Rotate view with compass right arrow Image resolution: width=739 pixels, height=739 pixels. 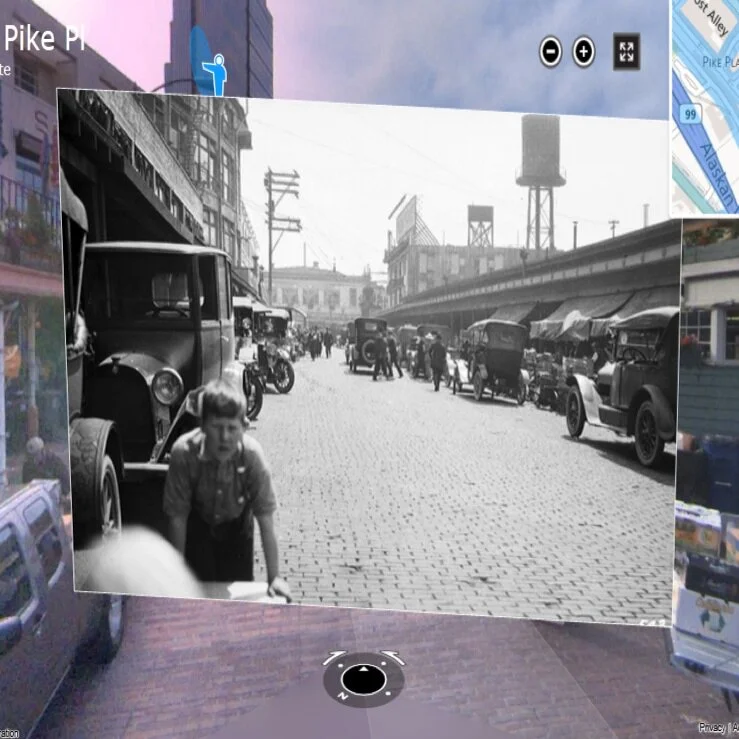point(393,657)
